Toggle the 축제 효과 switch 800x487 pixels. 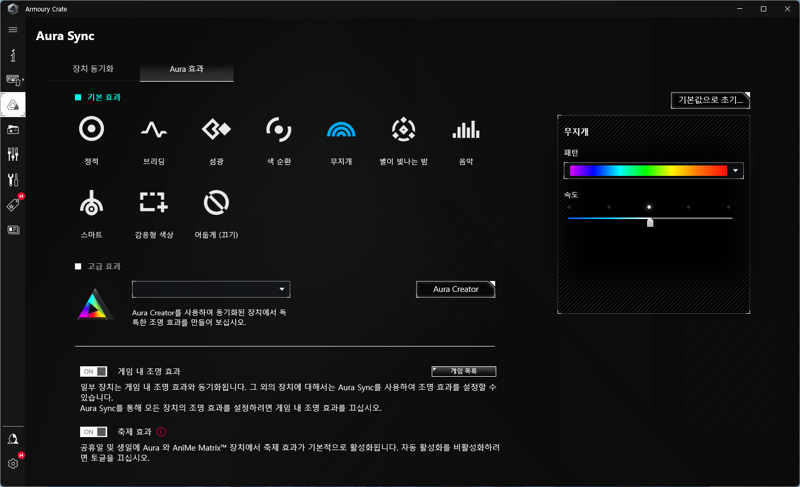[93, 432]
